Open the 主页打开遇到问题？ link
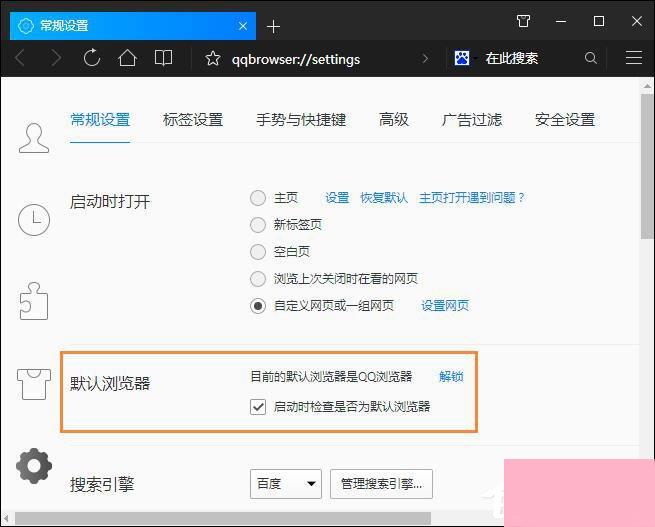The image size is (655, 527). pyautogui.click(x=472, y=198)
